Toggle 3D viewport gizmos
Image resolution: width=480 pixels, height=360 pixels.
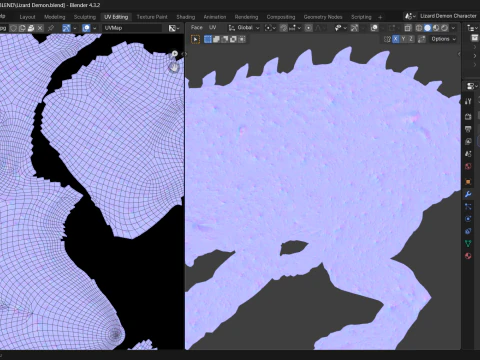354,28
